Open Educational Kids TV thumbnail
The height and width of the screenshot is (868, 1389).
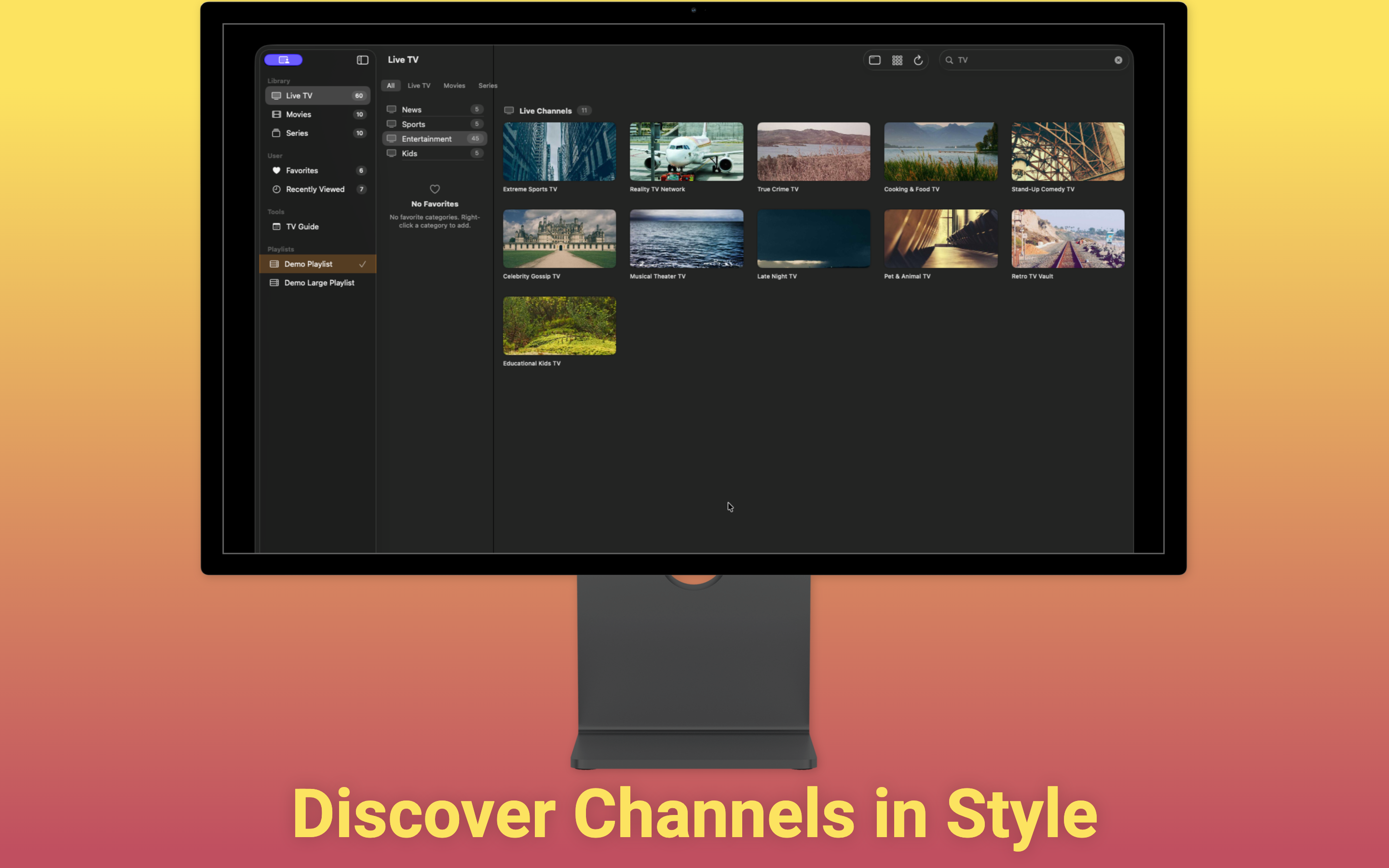point(559,325)
